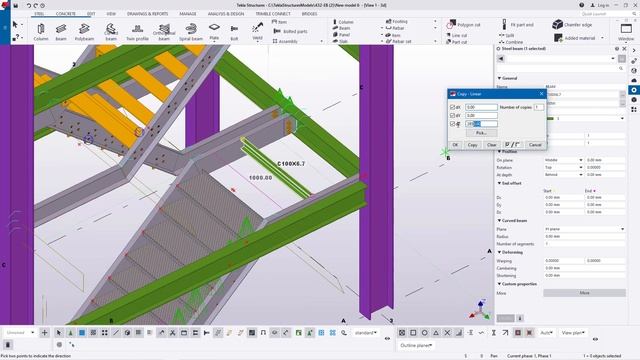Open the VIEW ribbon tab
Screen dimensions: 640x360
[x=111, y=13]
